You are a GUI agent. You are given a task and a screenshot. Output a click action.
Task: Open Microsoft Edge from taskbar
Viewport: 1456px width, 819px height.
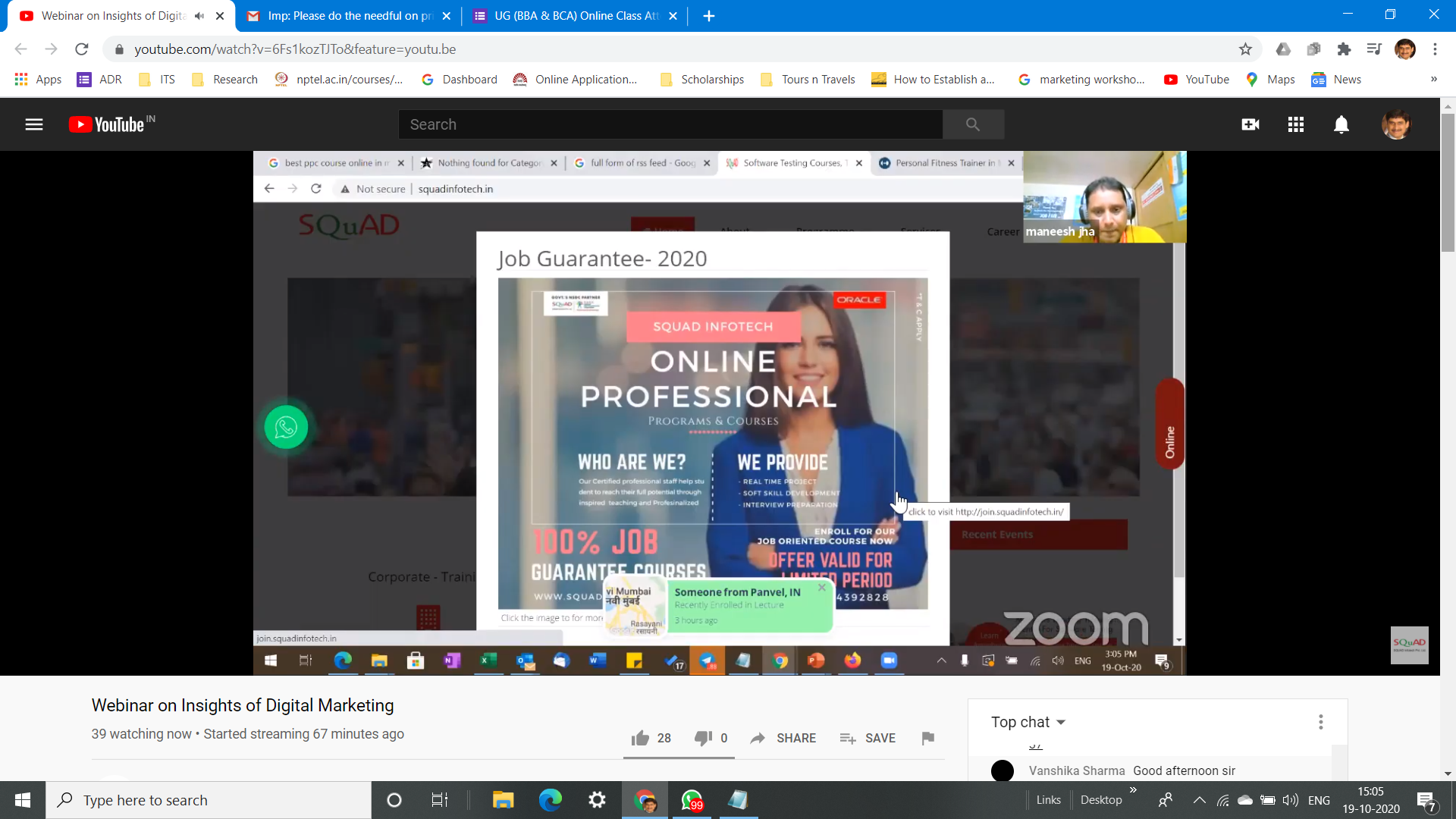pyautogui.click(x=551, y=800)
